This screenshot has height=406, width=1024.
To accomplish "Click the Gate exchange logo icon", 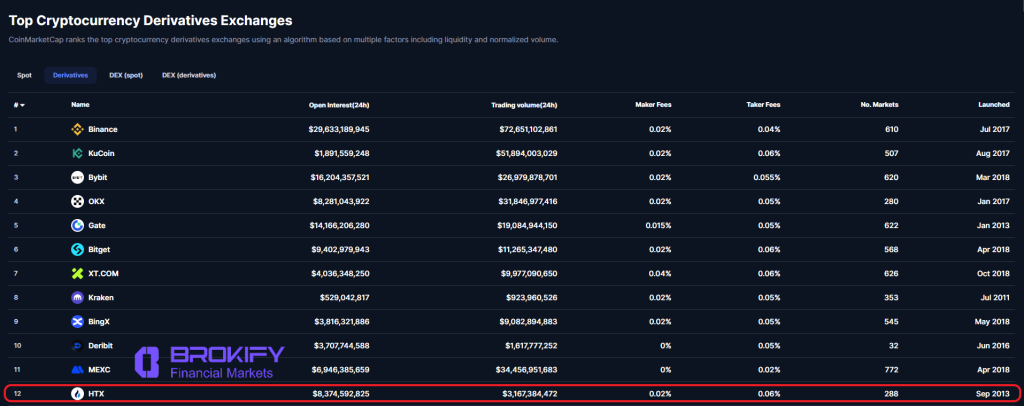I will pyautogui.click(x=77, y=225).
